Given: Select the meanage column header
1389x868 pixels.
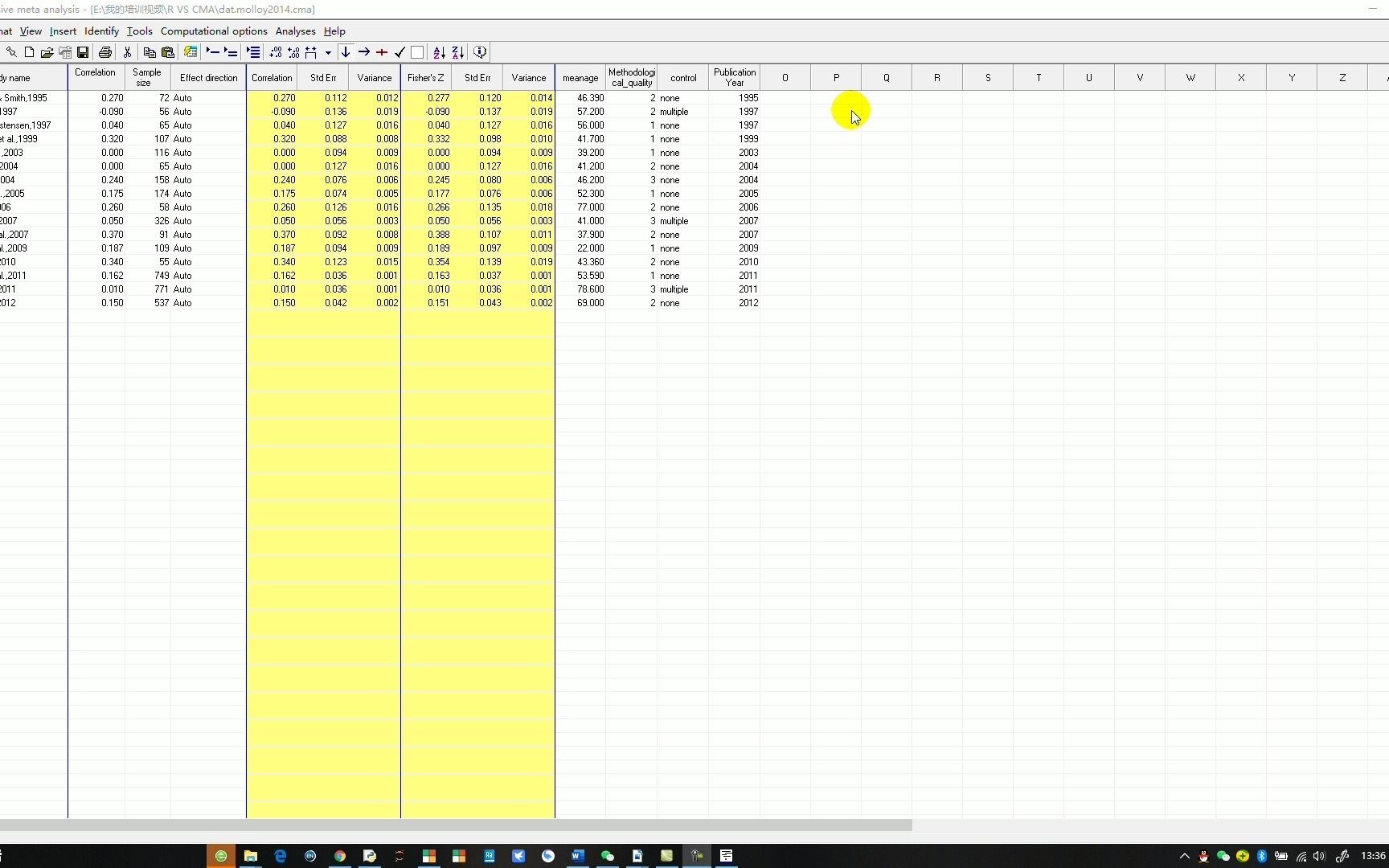Looking at the screenshot, I should tap(580, 77).
